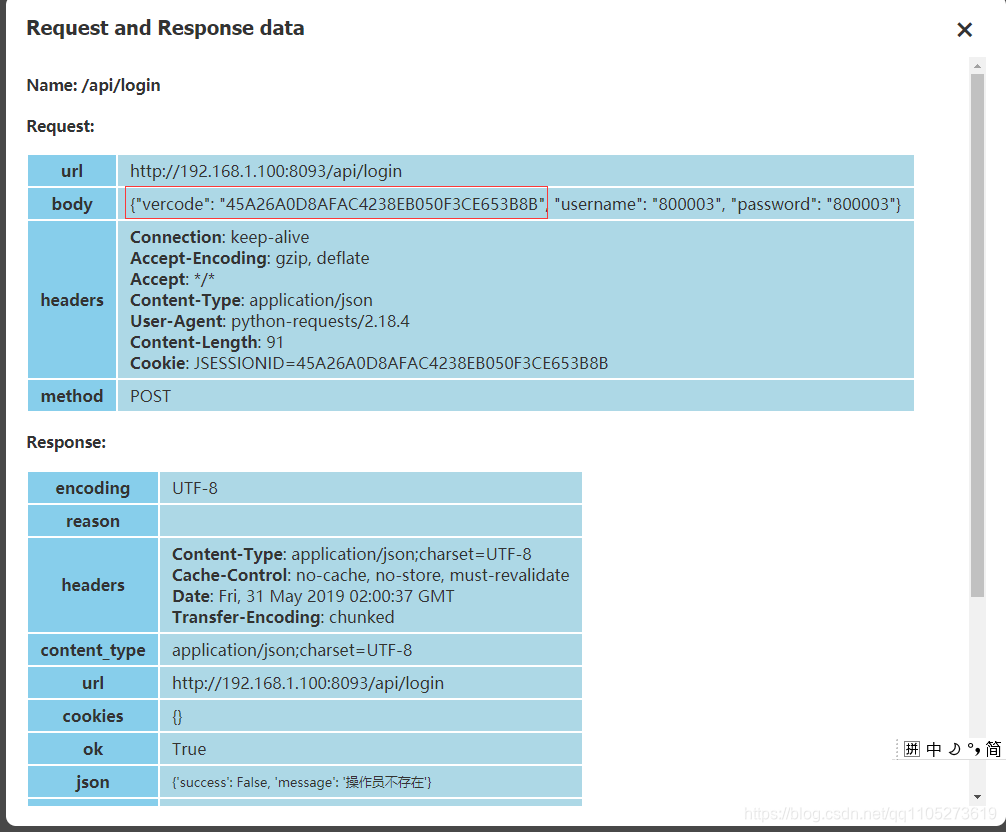Click the POST method value
Image resolution: width=1006 pixels, height=832 pixels.
tap(150, 396)
